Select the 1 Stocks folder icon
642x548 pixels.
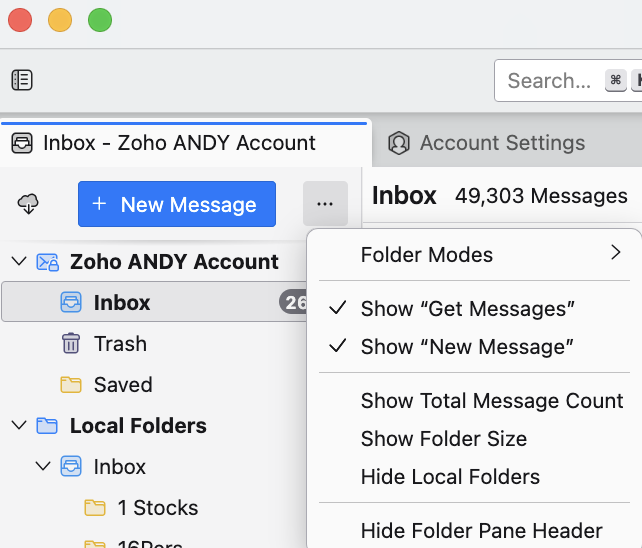pyautogui.click(x=95, y=508)
